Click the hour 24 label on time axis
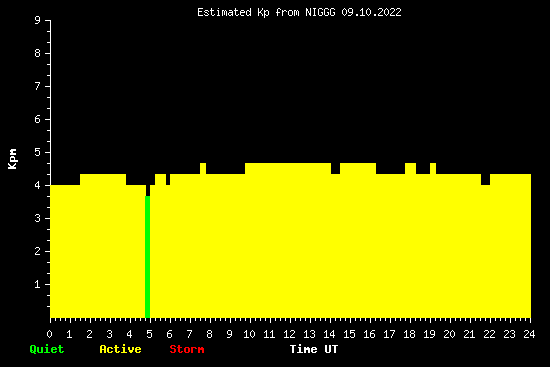 coord(529,334)
